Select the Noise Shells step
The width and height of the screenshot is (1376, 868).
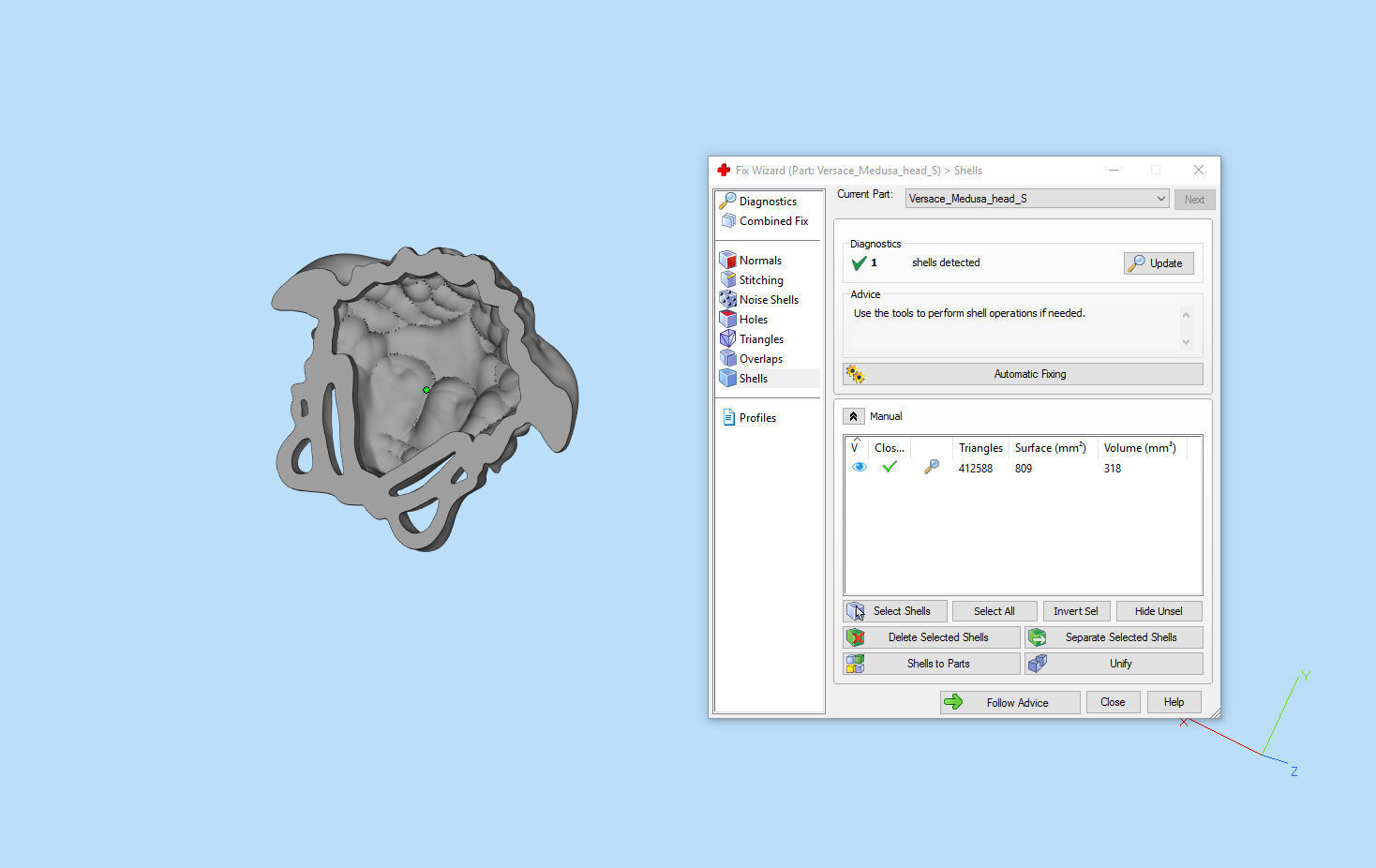(769, 300)
